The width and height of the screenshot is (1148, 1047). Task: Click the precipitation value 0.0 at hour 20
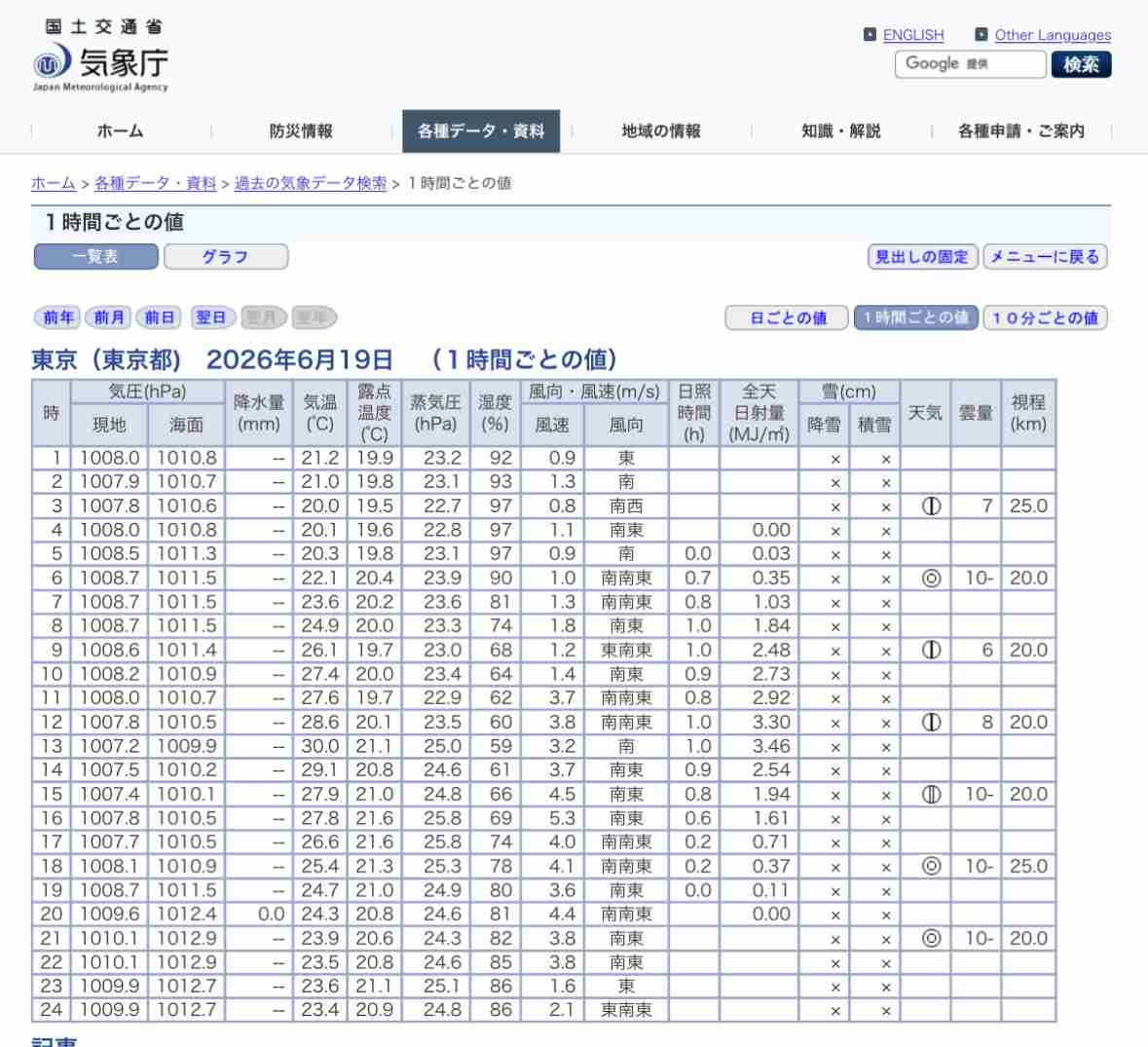tap(271, 915)
